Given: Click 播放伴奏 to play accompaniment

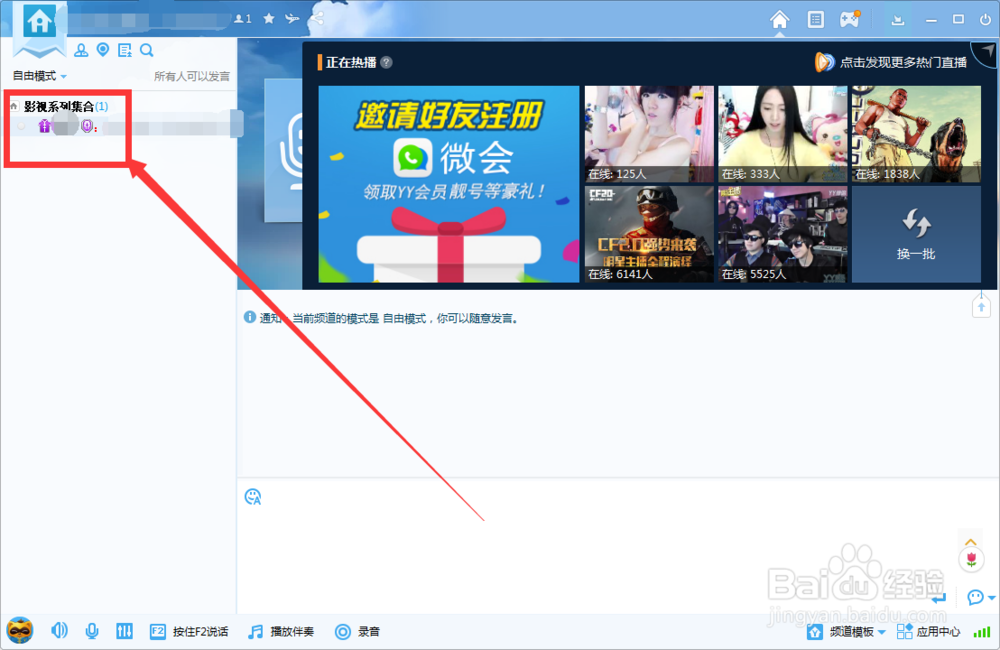Looking at the screenshot, I should coord(281,632).
